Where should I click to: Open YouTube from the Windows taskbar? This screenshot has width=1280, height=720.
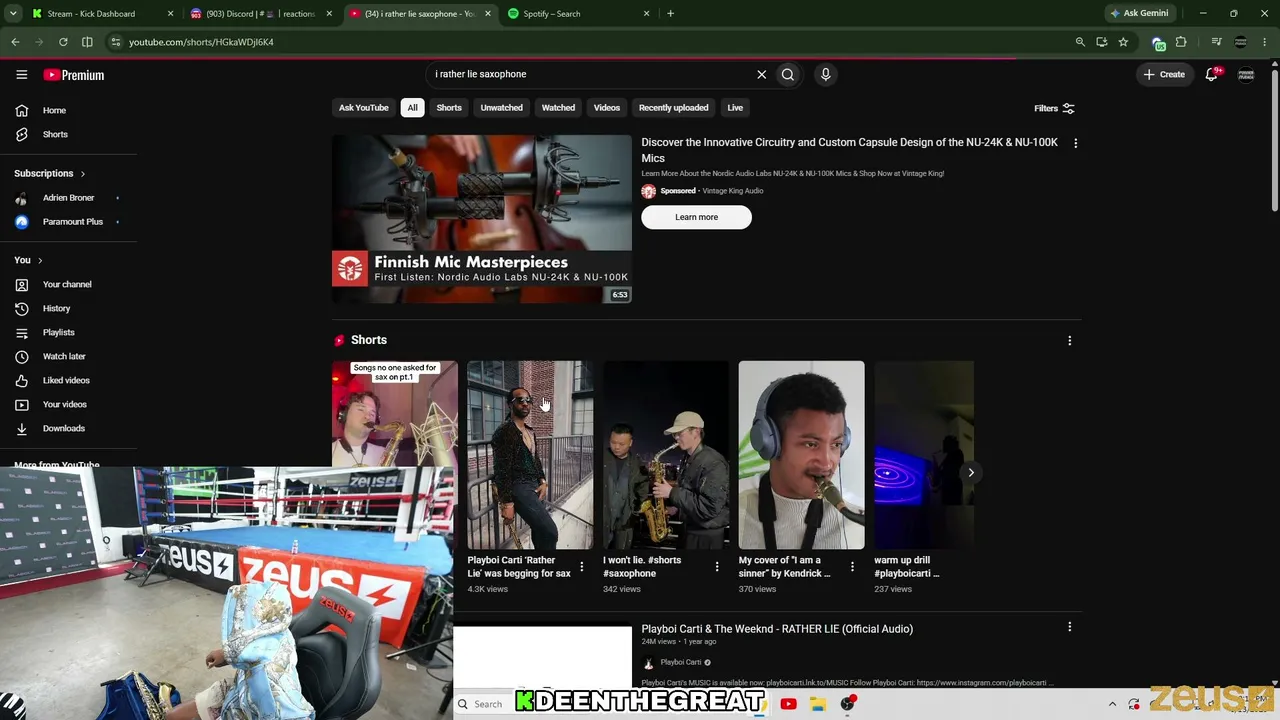788,704
